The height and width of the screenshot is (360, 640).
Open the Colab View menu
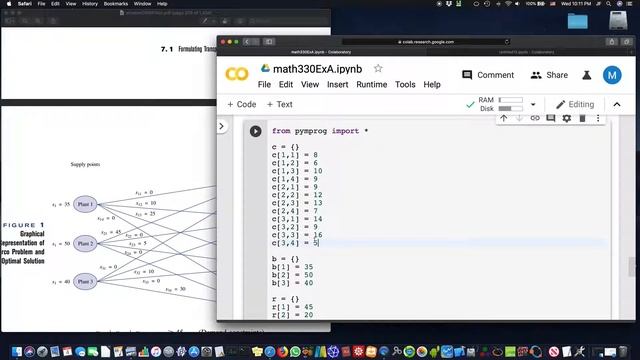[x=310, y=84]
